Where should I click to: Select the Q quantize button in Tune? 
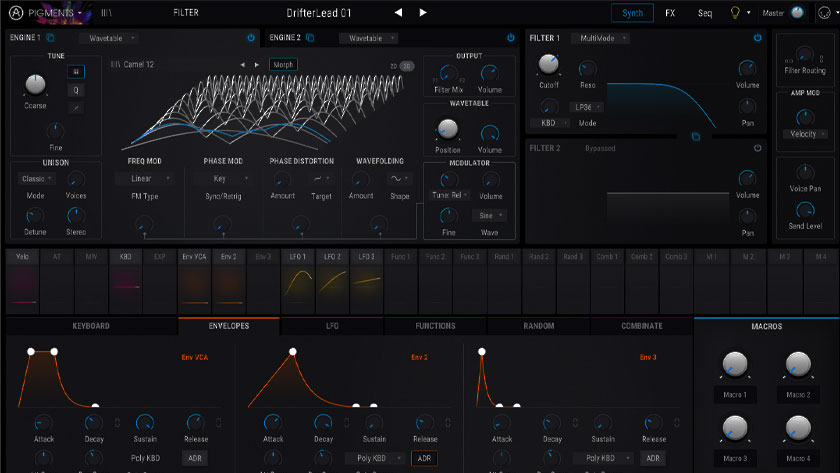(x=76, y=88)
